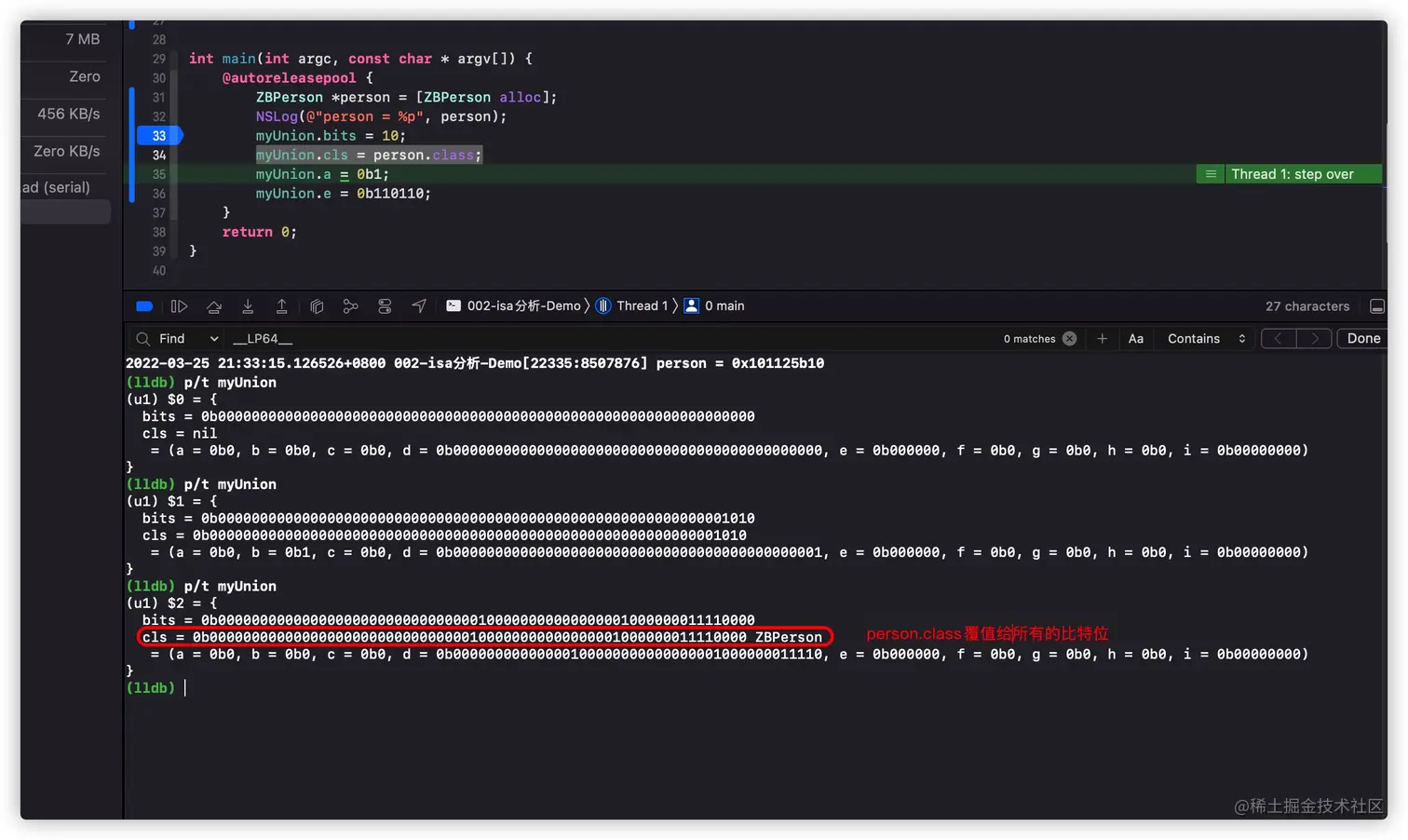Click the step into debug icon
Viewport: 1408px width, 840px height.
click(248, 306)
